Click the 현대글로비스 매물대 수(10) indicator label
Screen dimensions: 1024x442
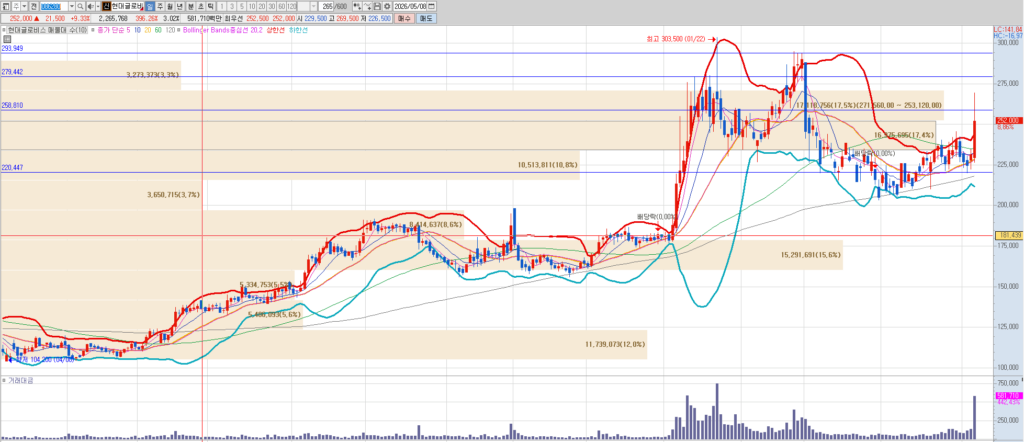pos(47,30)
